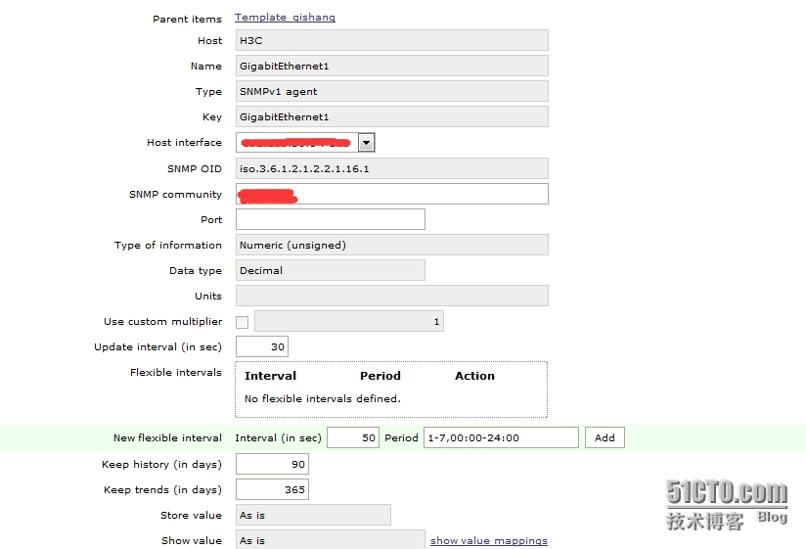Viewport: 806px width, 549px height.
Task: Click the Store value As is field
Action: (313, 515)
